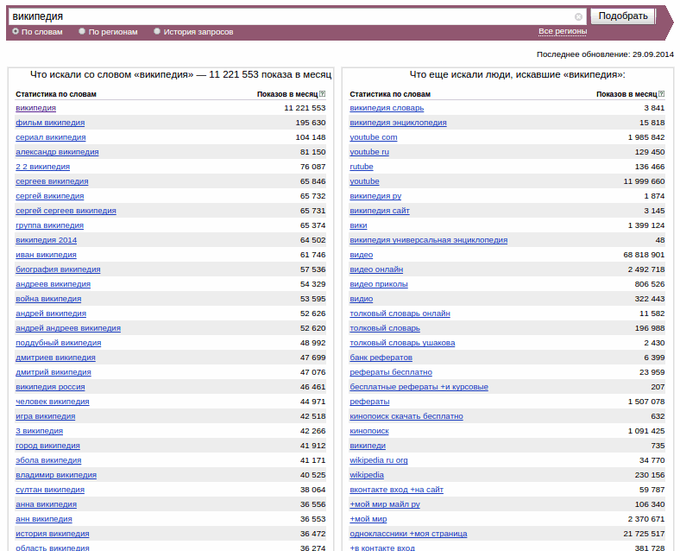Open the 'игра википедия' link
The width and height of the screenshot is (680, 551).
pyautogui.click(x=46, y=417)
